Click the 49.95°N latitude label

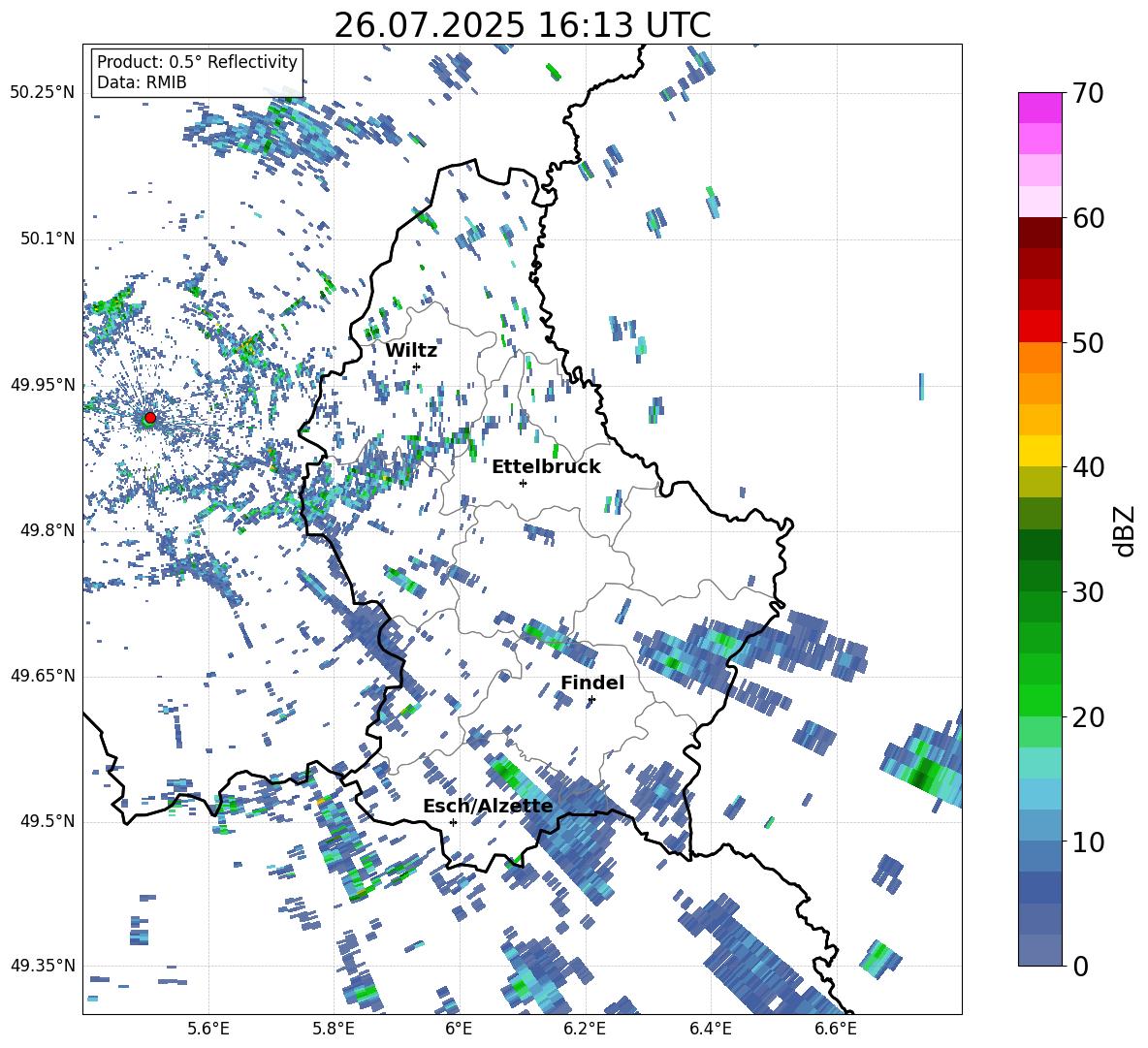[43, 384]
